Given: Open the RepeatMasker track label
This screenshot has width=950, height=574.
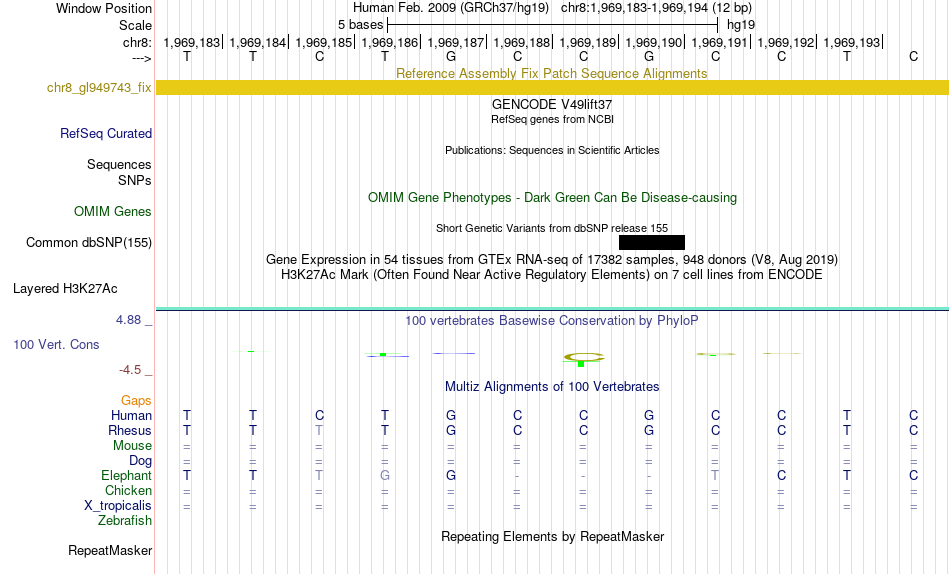Looking at the screenshot, I should (x=110, y=550).
